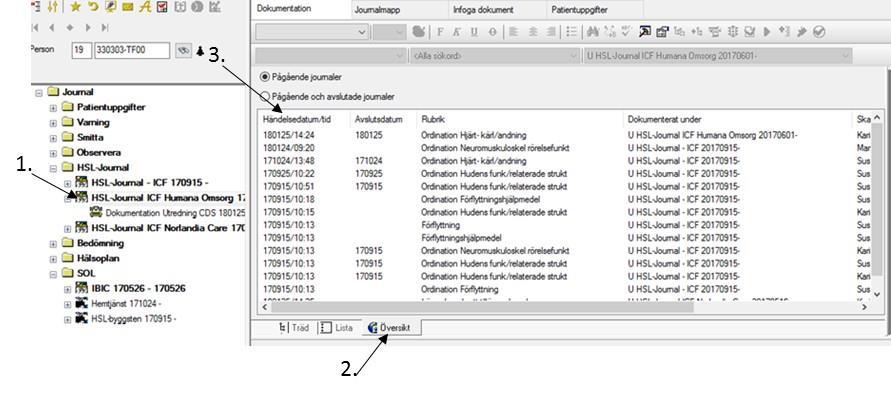891x396 pixels.
Task: Click the yellow letter A icon
Action: tap(144, 7)
